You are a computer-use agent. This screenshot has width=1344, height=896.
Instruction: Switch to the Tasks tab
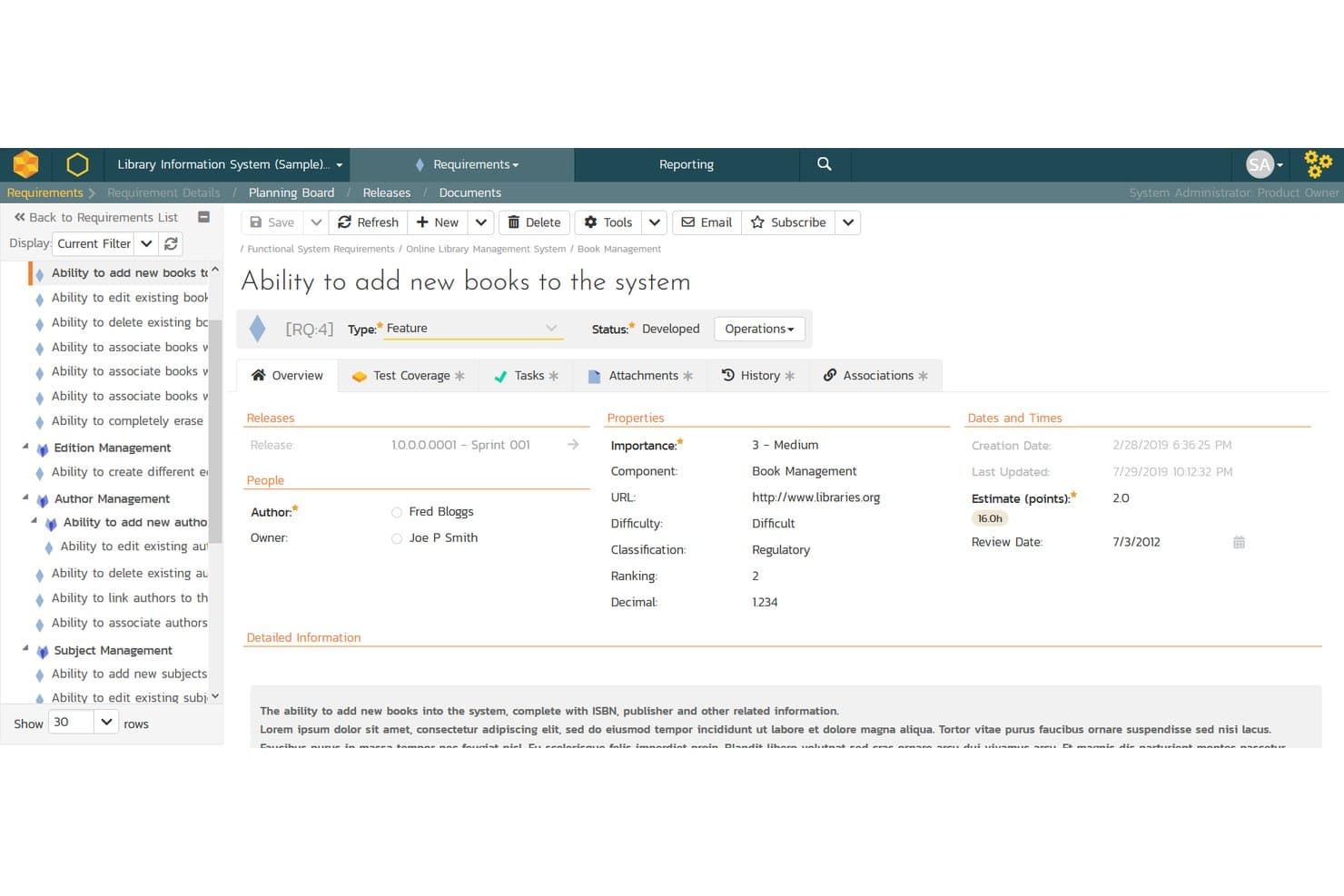tap(526, 376)
